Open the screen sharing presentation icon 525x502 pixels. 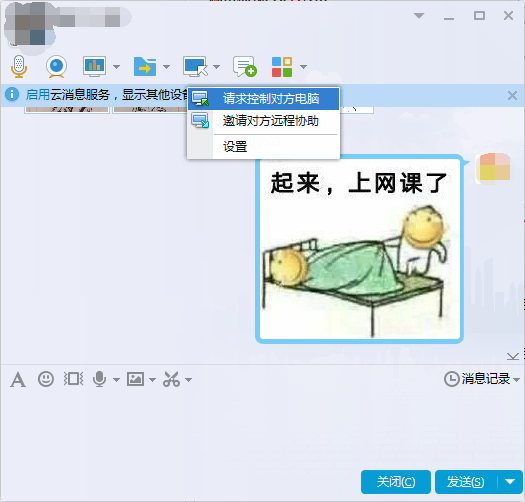[95, 66]
